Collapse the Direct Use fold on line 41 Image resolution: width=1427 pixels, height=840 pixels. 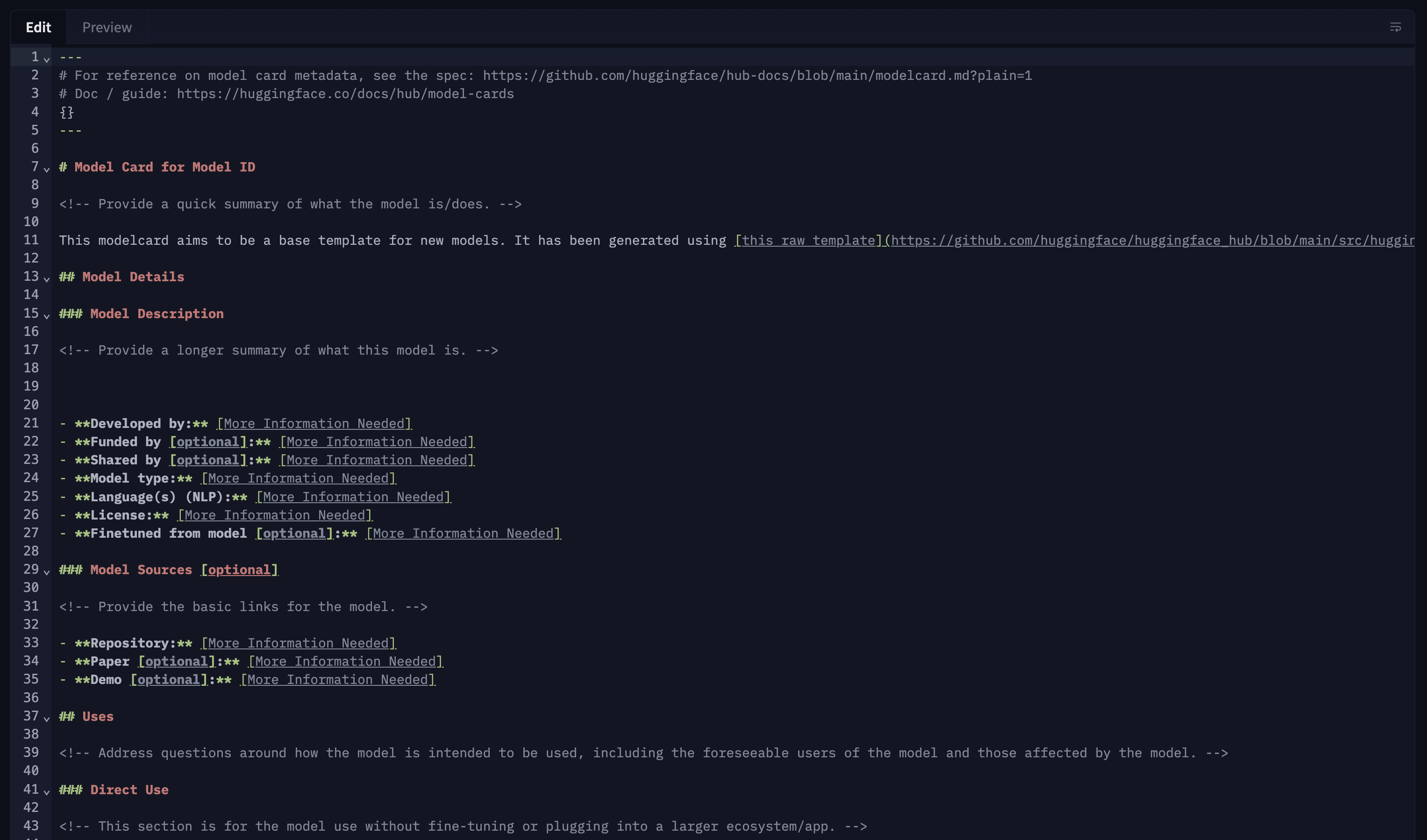coord(47,791)
